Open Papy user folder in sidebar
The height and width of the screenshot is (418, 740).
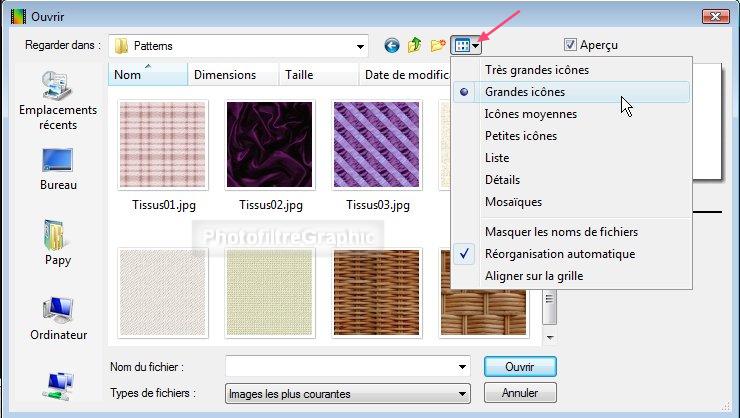click(x=58, y=243)
